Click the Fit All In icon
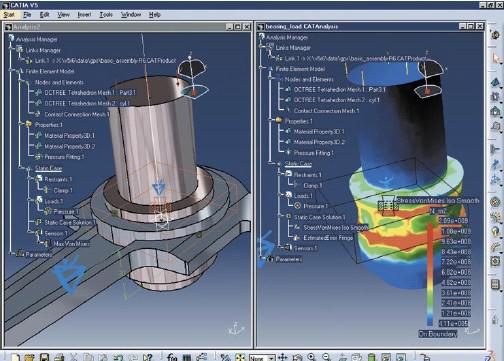 240,357
